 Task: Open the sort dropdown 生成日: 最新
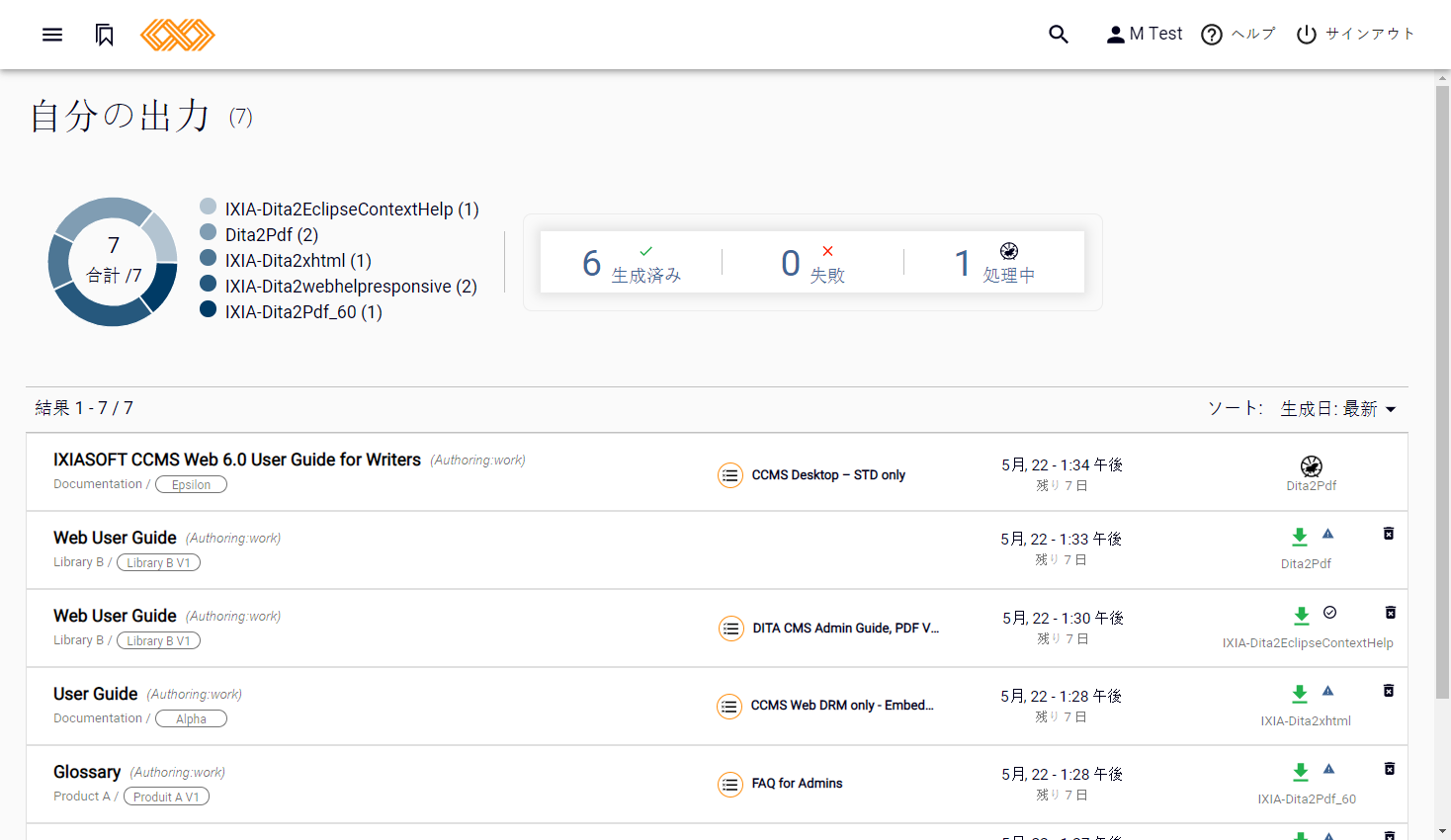(x=1338, y=409)
